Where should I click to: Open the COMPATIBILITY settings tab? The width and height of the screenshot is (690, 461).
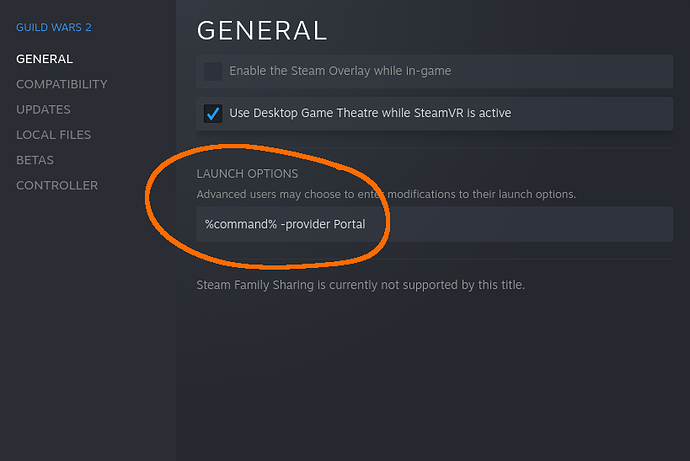pos(62,84)
